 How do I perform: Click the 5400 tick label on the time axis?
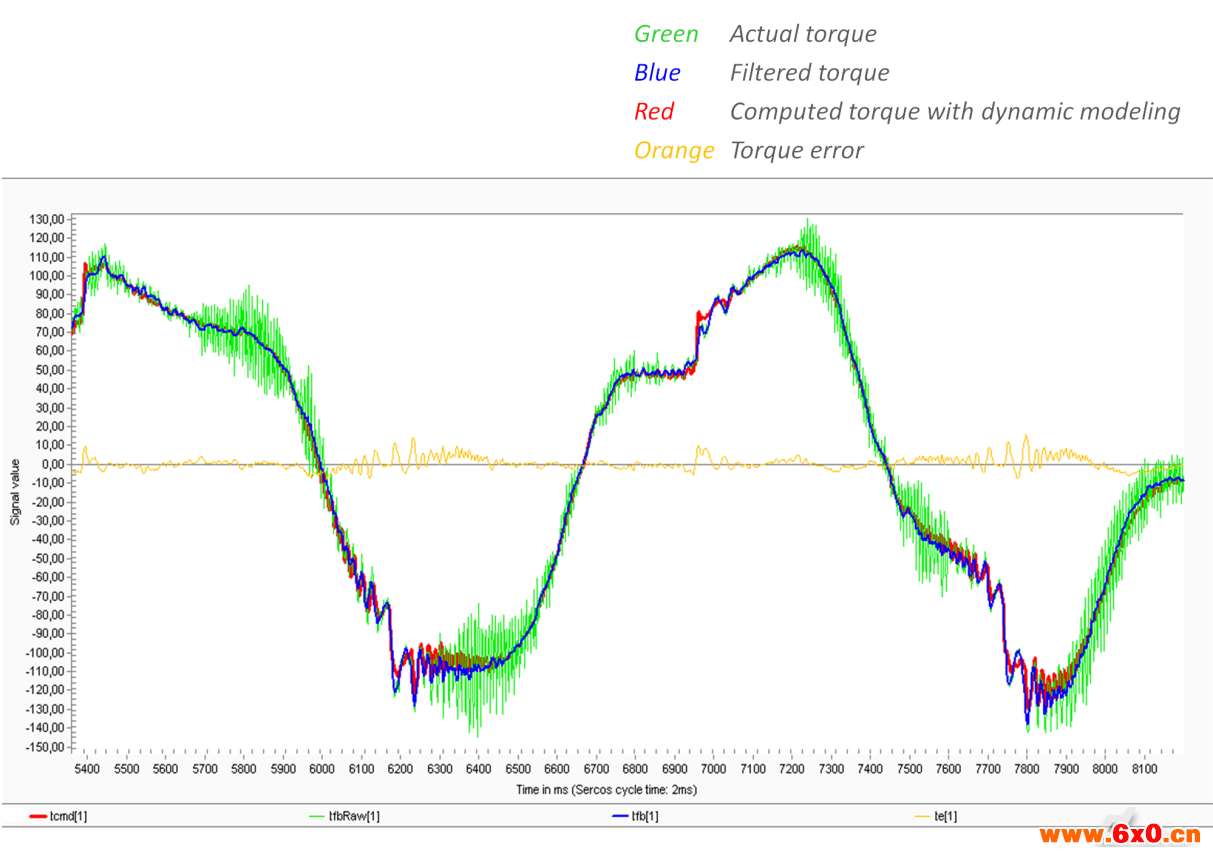pyautogui.click(x=87, y=769)
